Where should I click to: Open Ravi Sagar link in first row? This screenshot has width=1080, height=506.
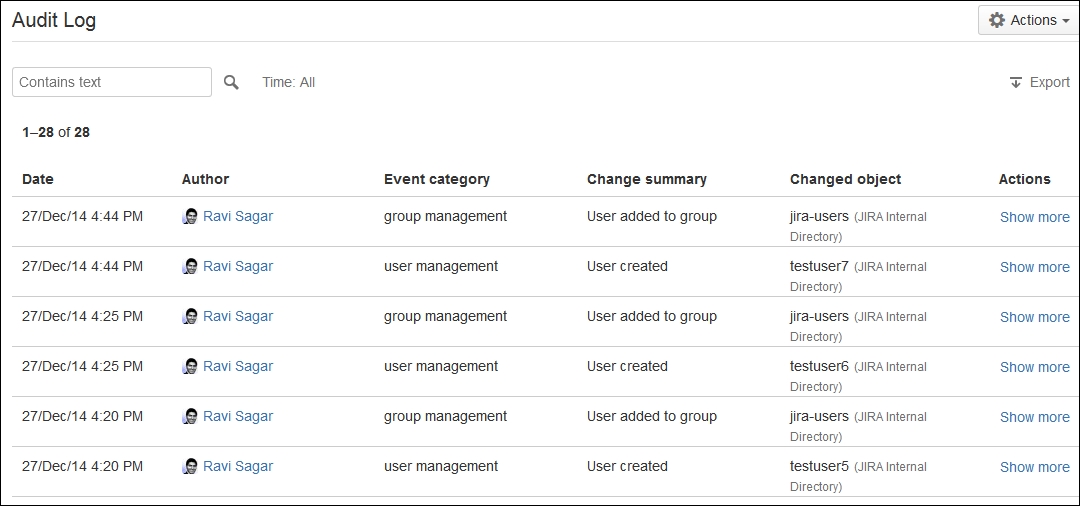pyautogui.click(x=238, y=216)
